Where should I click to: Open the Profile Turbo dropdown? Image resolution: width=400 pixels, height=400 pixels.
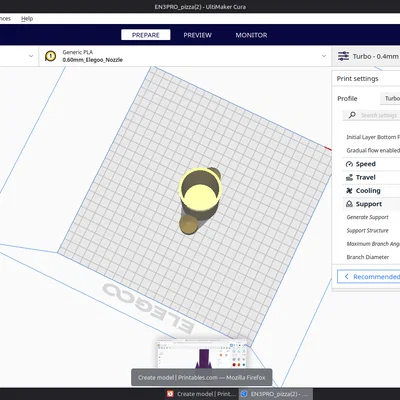coord(390,98)
